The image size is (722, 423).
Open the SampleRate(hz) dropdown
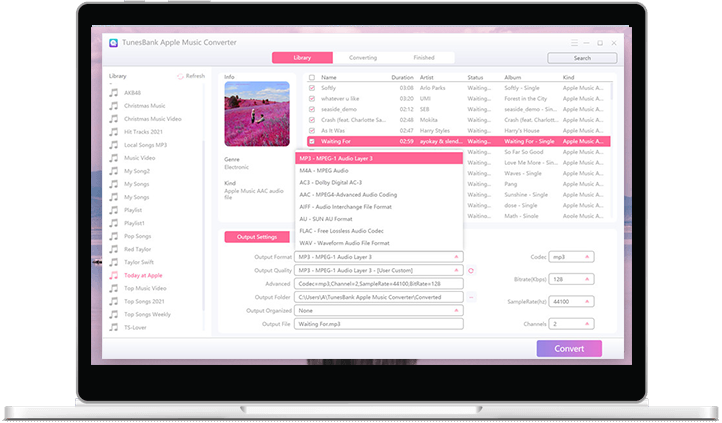[x=571, y=302]
